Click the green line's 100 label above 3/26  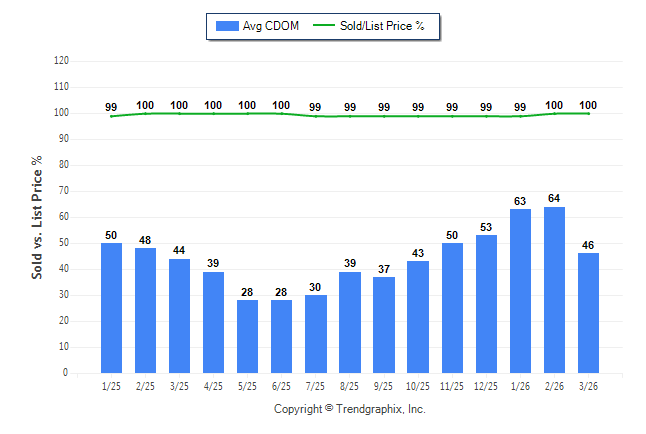pos(588,106)
